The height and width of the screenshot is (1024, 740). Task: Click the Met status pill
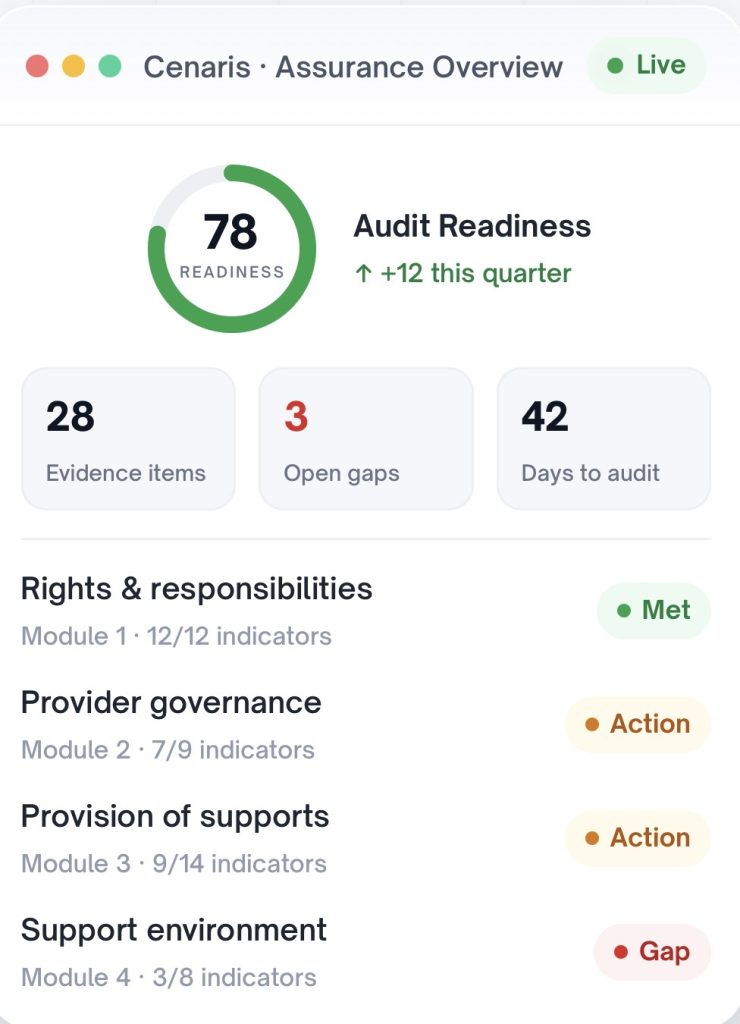(654, 611)
